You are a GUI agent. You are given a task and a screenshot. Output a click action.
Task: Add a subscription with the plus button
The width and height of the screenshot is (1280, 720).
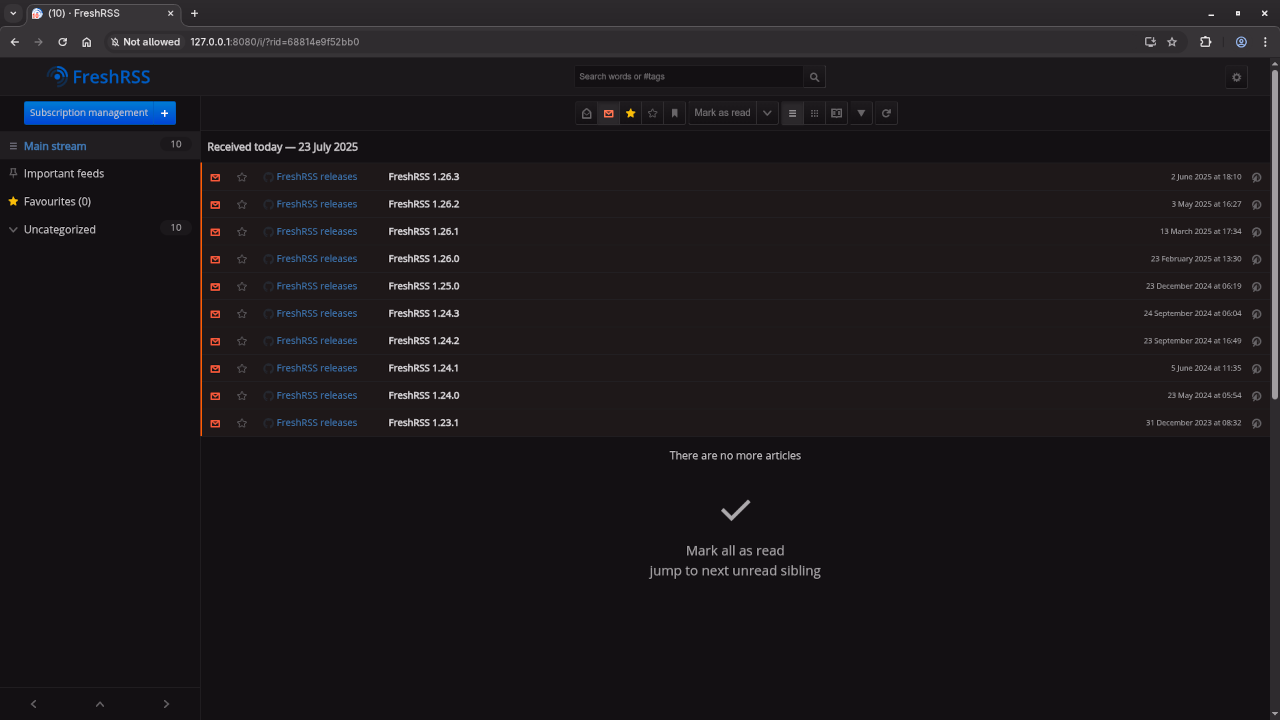click(165, 113)
